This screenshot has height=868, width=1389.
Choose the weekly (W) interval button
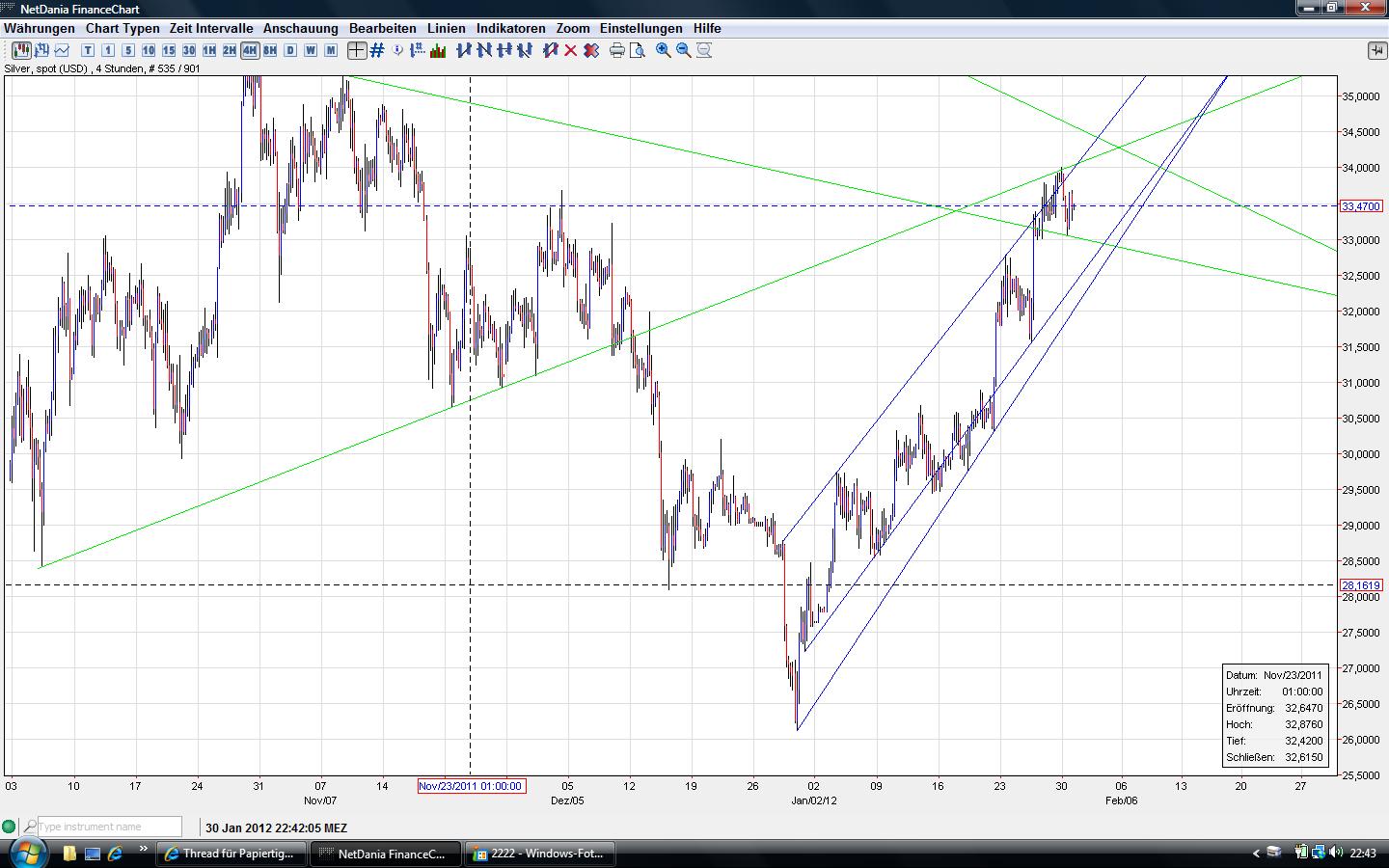tap(311, 50)
